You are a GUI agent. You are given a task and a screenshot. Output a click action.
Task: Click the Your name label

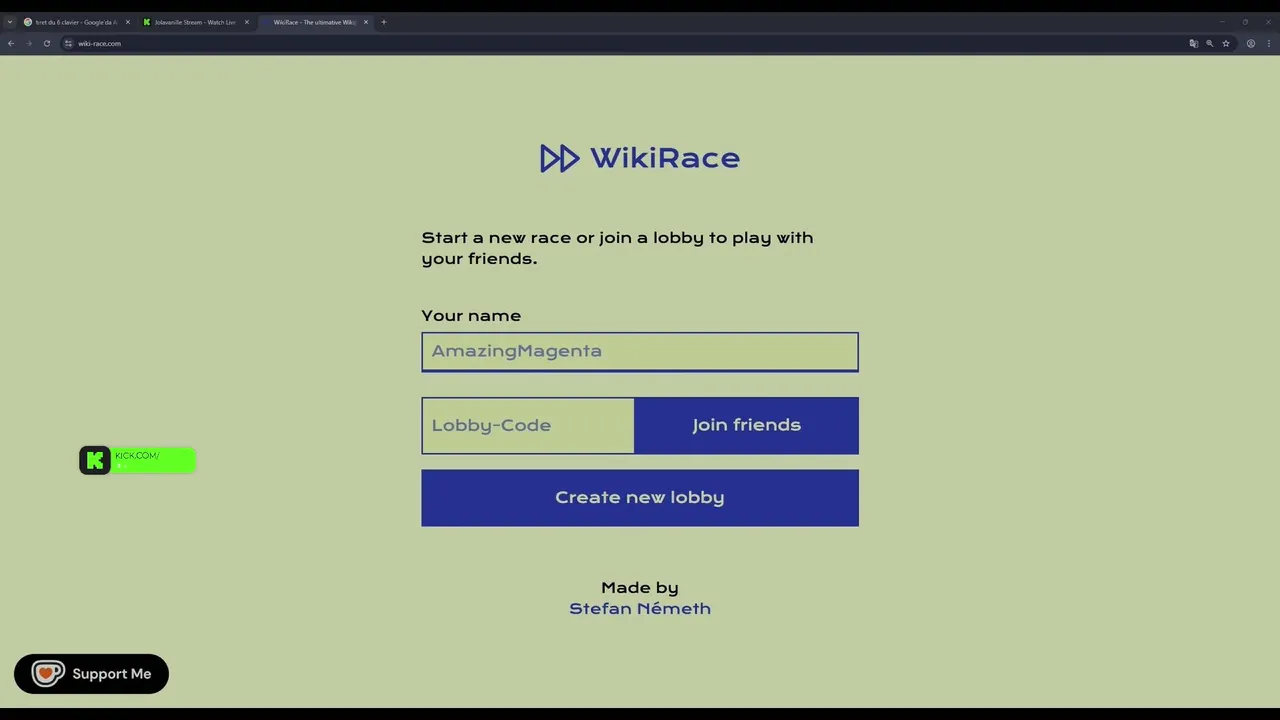pyautogui.click(x=471, y=316)
